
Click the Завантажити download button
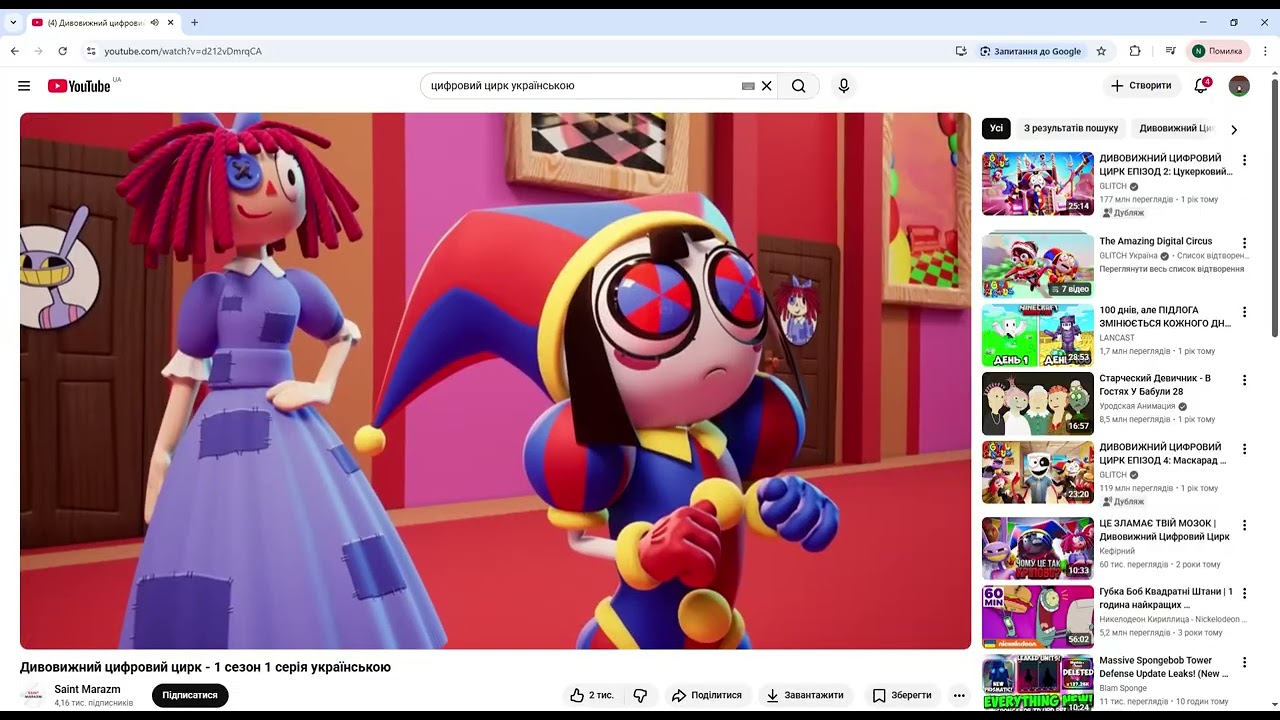[805, 695]
